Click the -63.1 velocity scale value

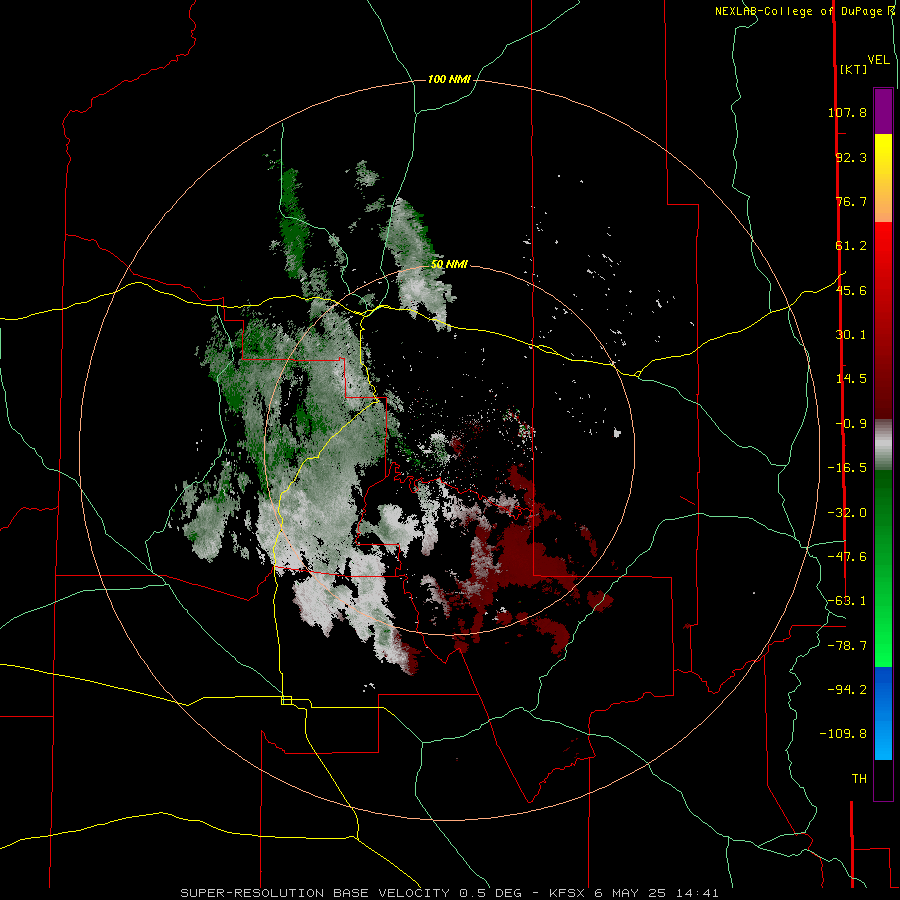[x=847, y=601]
